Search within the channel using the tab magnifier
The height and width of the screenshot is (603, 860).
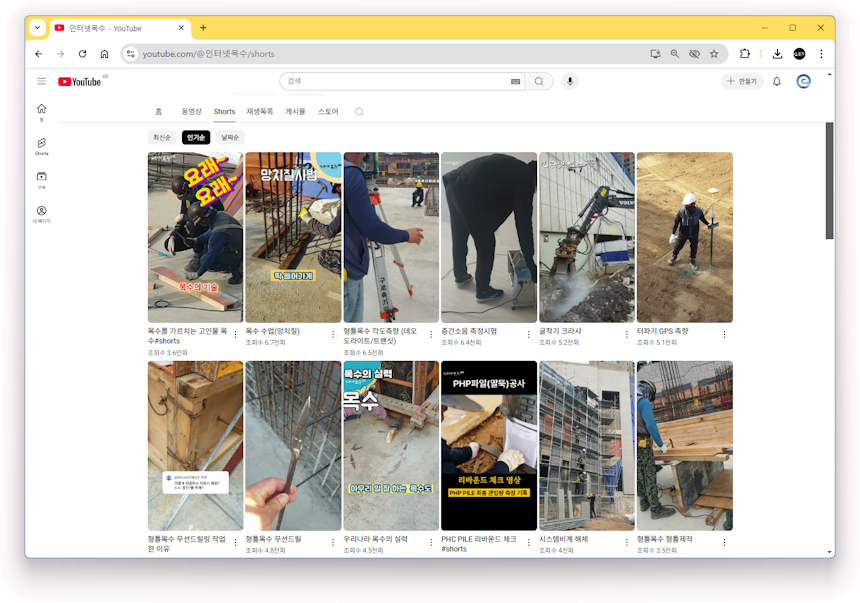(359, 112)
